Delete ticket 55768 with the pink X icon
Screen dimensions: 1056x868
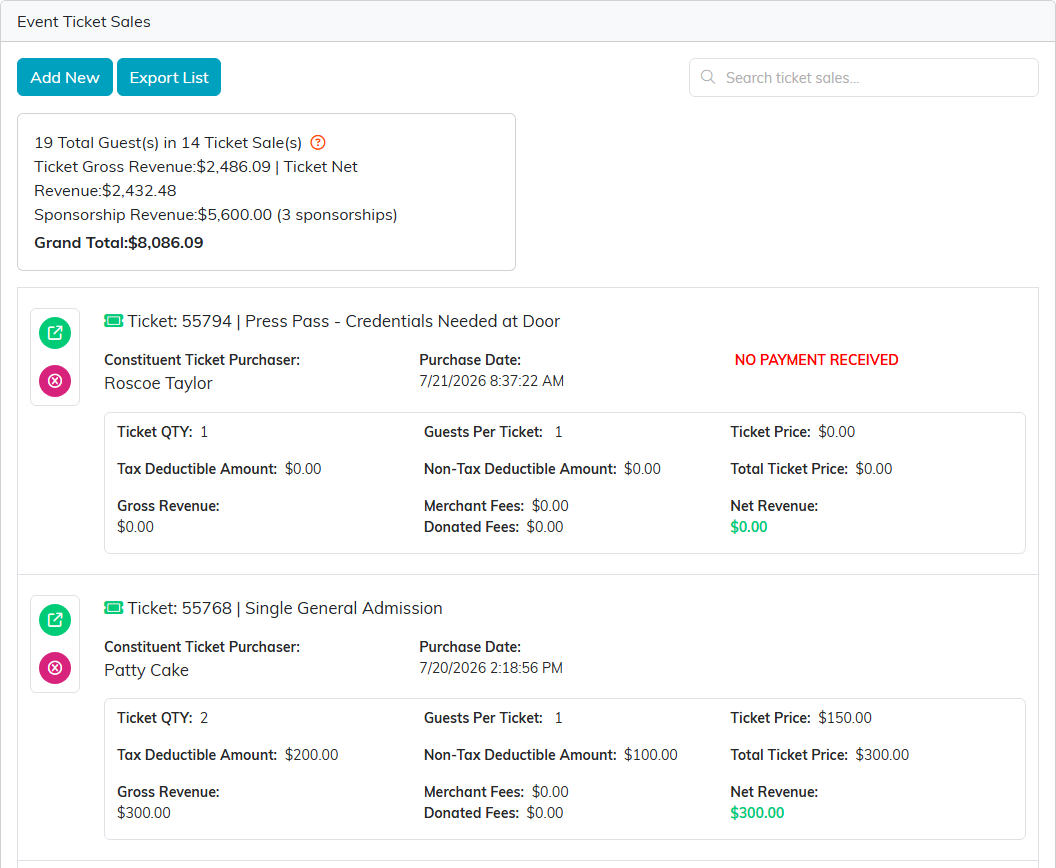coord(55,668)
